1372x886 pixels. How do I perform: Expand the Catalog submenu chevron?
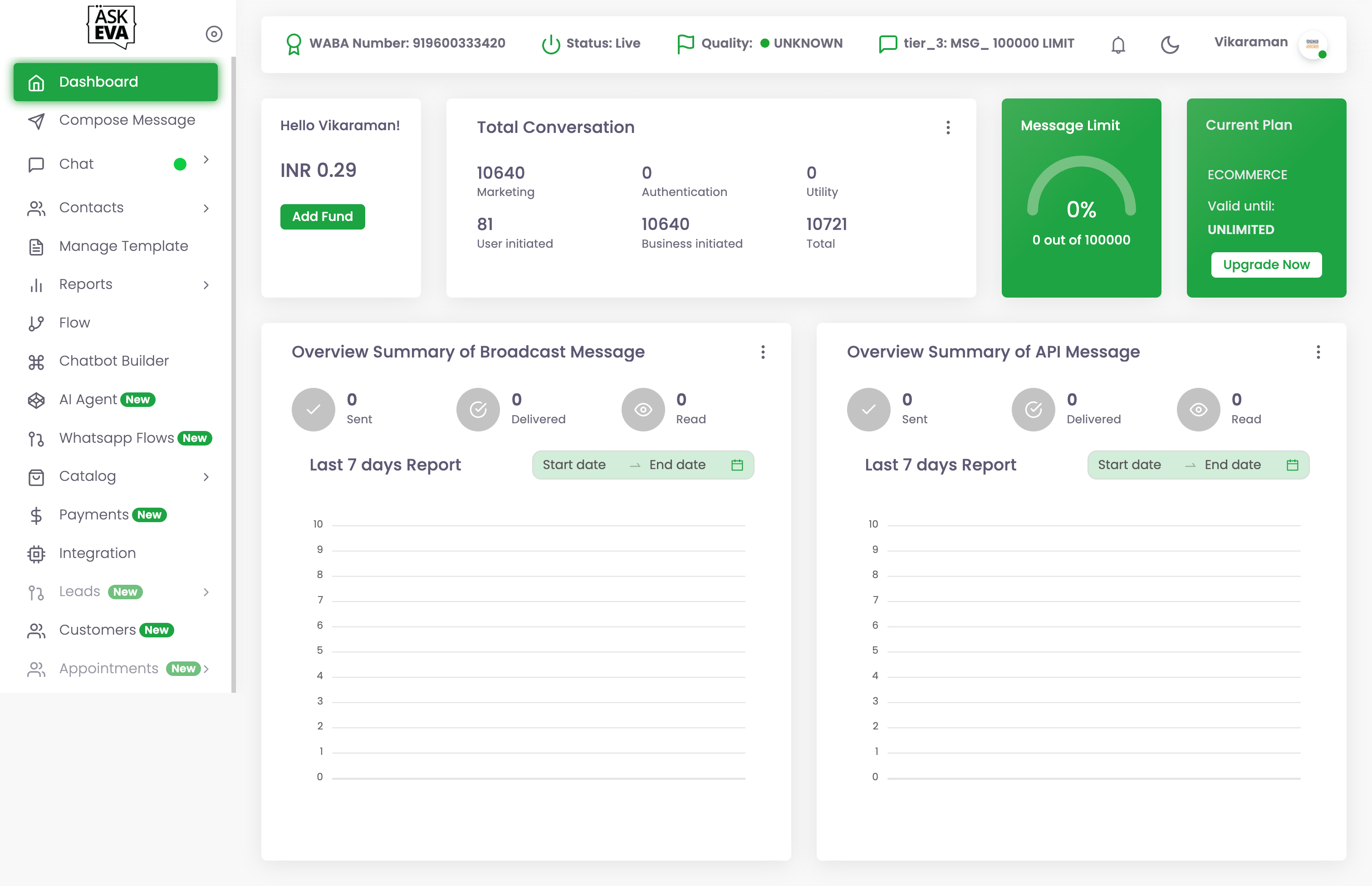coord(206,477)
